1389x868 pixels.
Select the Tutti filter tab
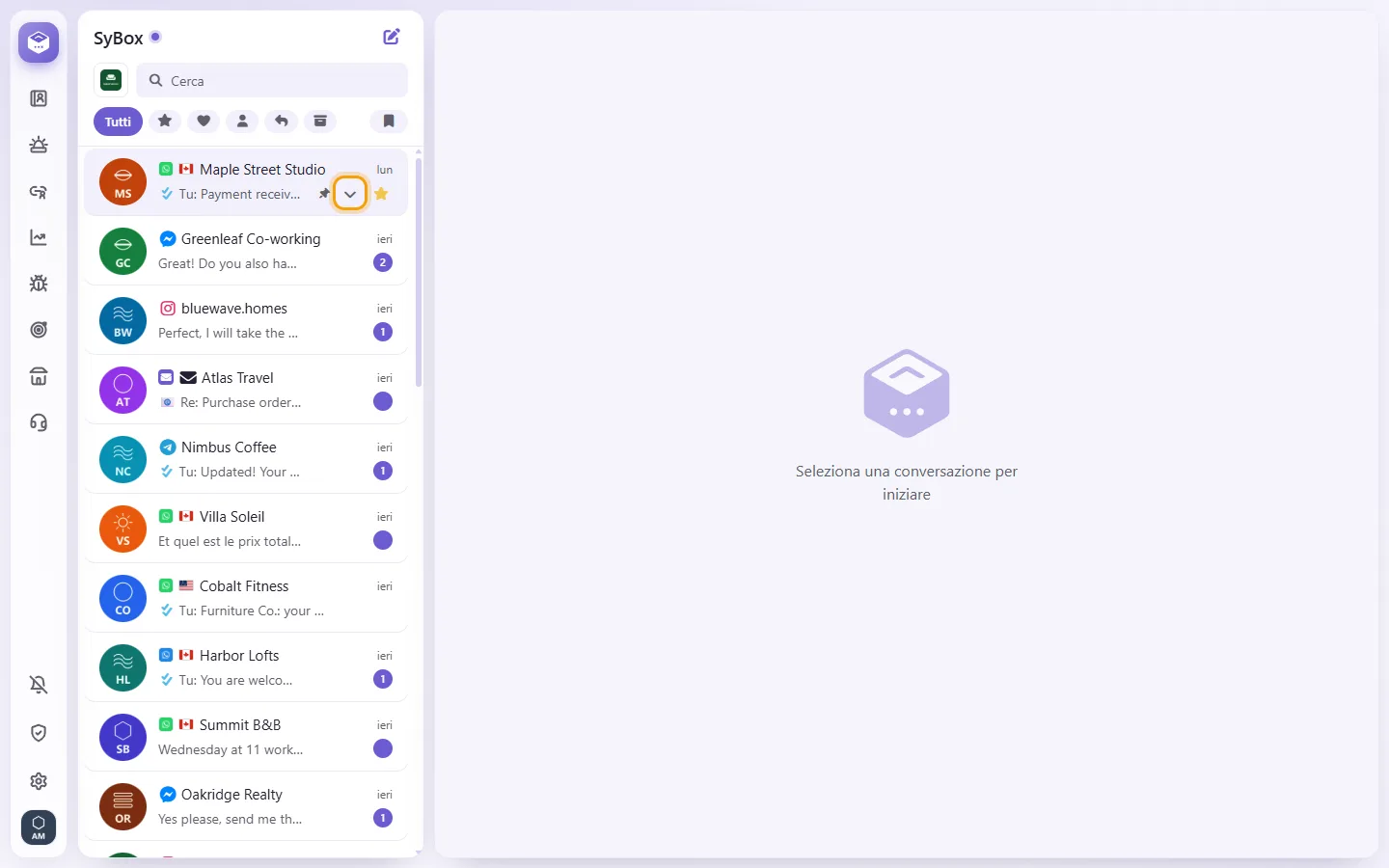pyautogui.click(x=118, y=122)
